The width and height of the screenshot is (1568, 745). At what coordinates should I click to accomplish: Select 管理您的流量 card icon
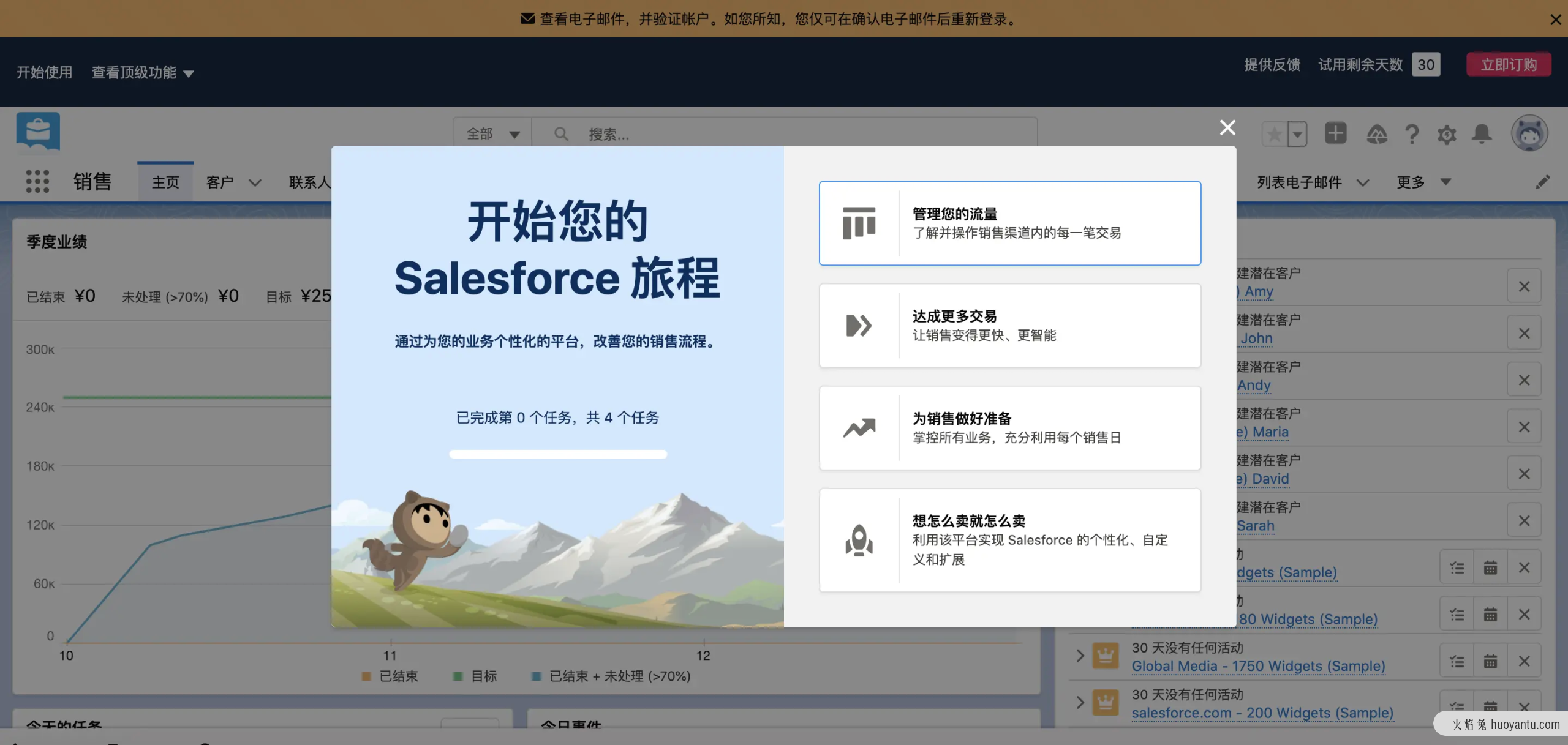tap(859, 223)
